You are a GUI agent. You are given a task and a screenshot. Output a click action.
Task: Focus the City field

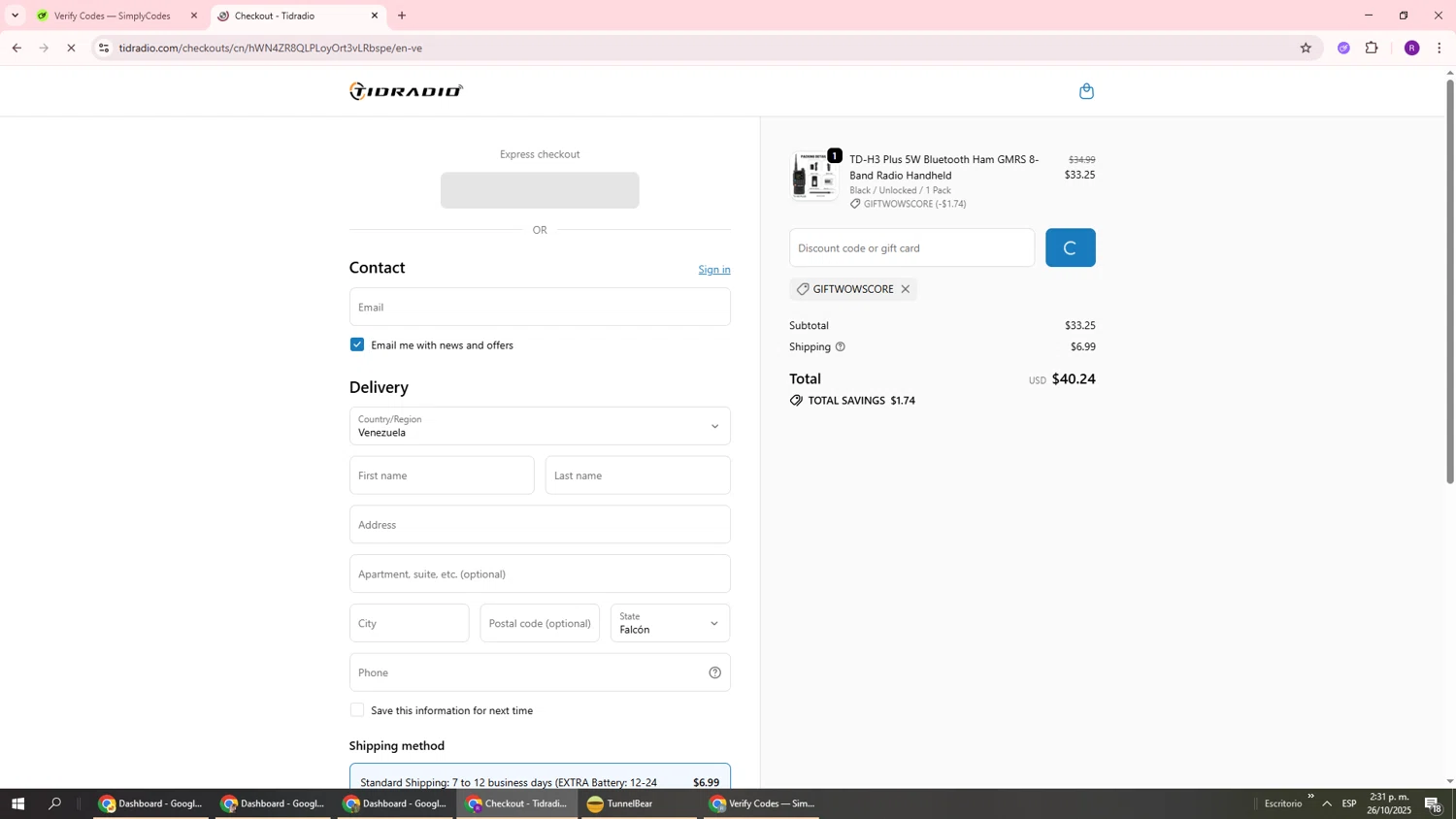point(409,623)
